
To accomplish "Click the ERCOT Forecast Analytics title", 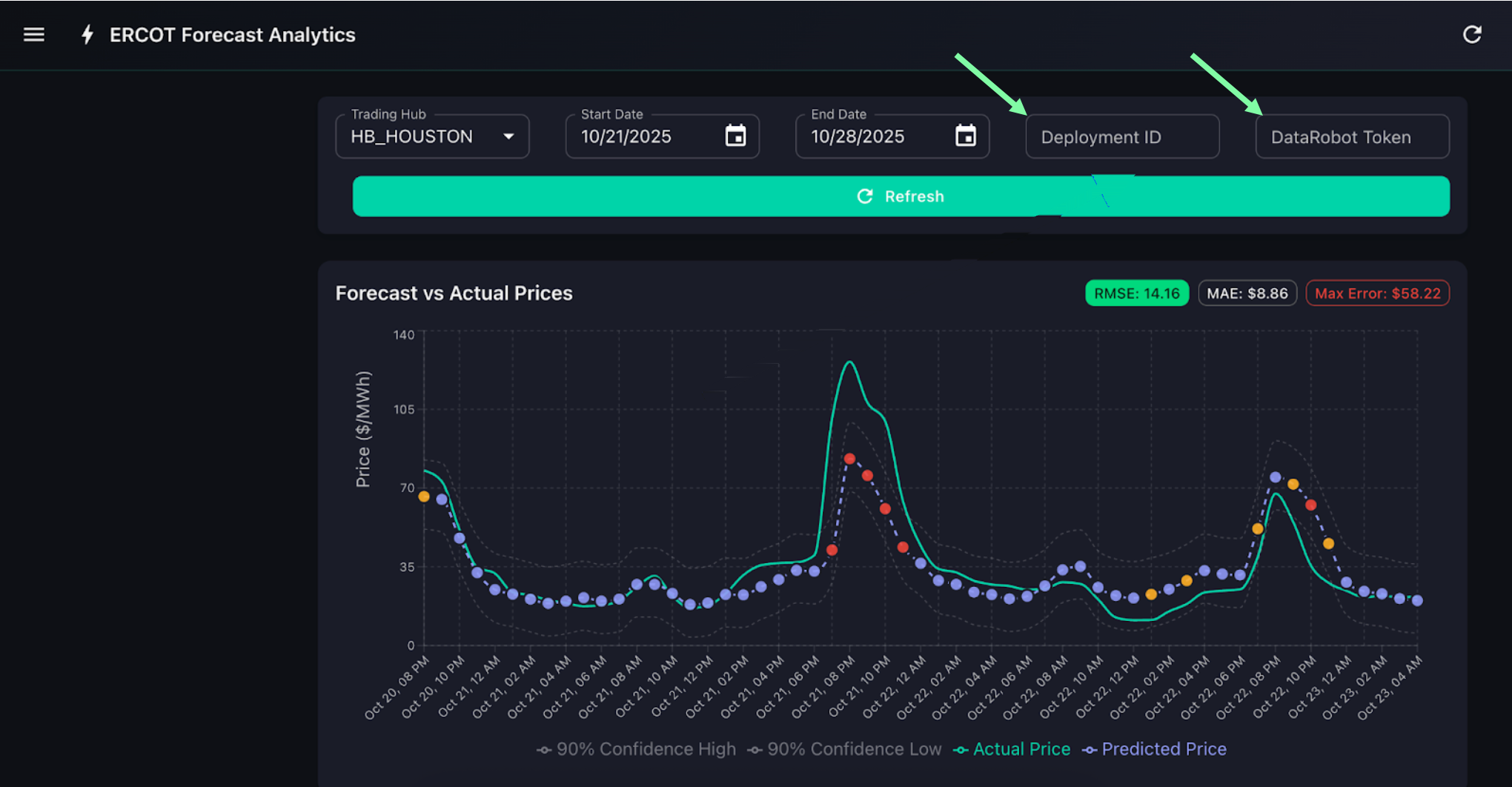I will coord(232,35).
